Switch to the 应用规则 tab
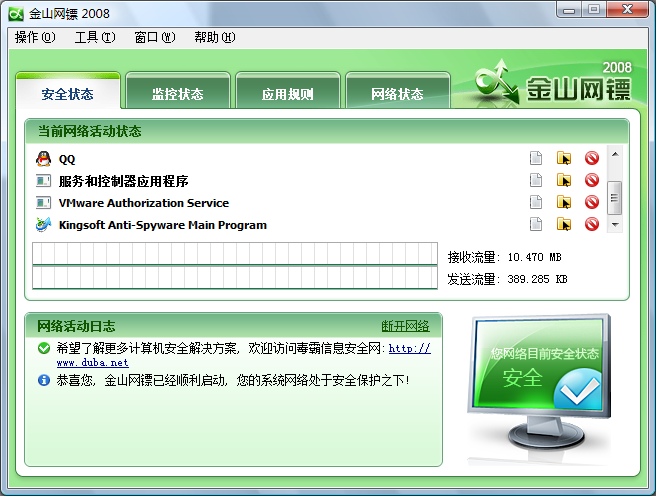The width and height of the screenshot is (656, 496). click(287, 95)
